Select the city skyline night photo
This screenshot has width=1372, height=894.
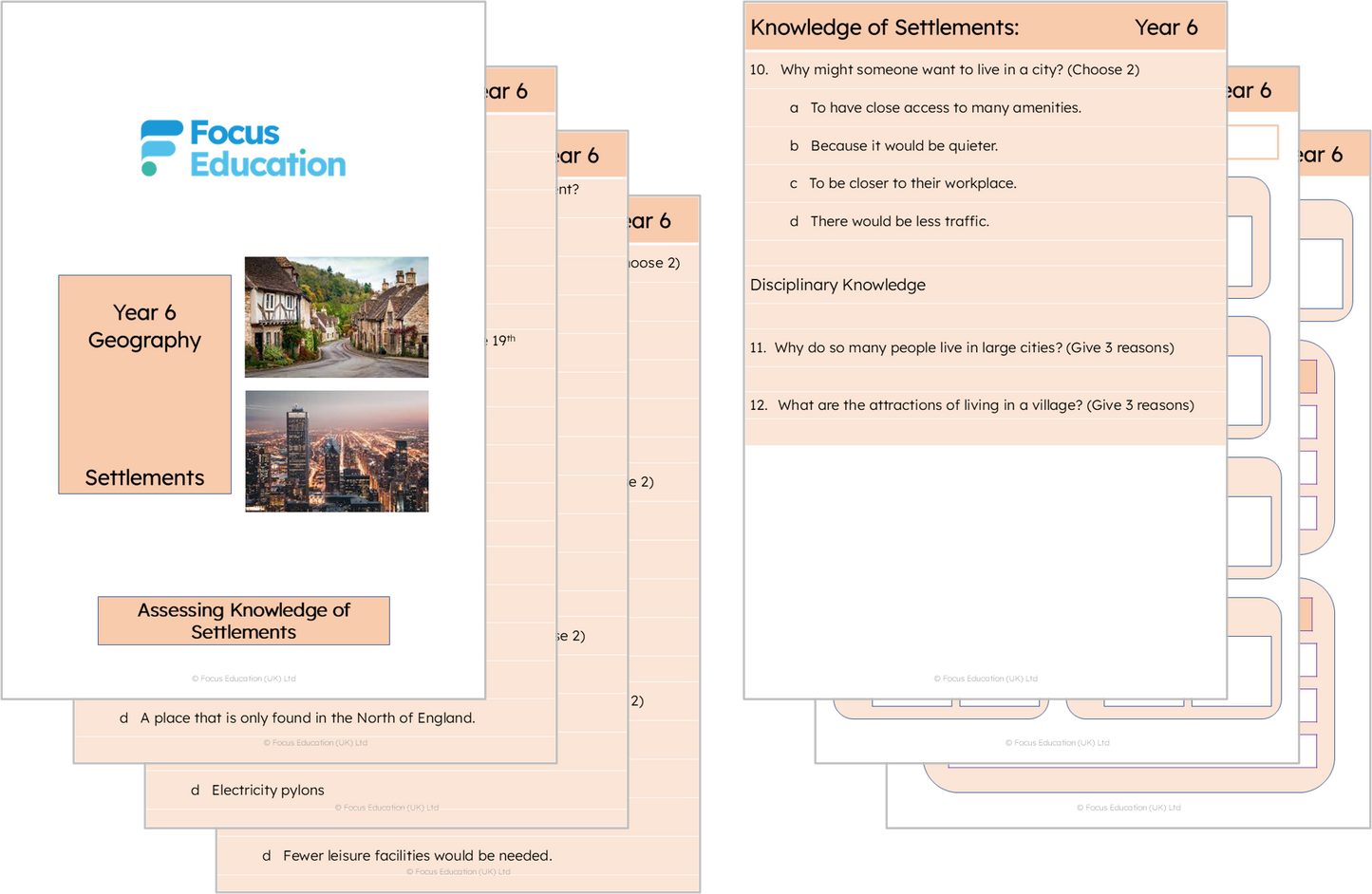pos(336,451)
